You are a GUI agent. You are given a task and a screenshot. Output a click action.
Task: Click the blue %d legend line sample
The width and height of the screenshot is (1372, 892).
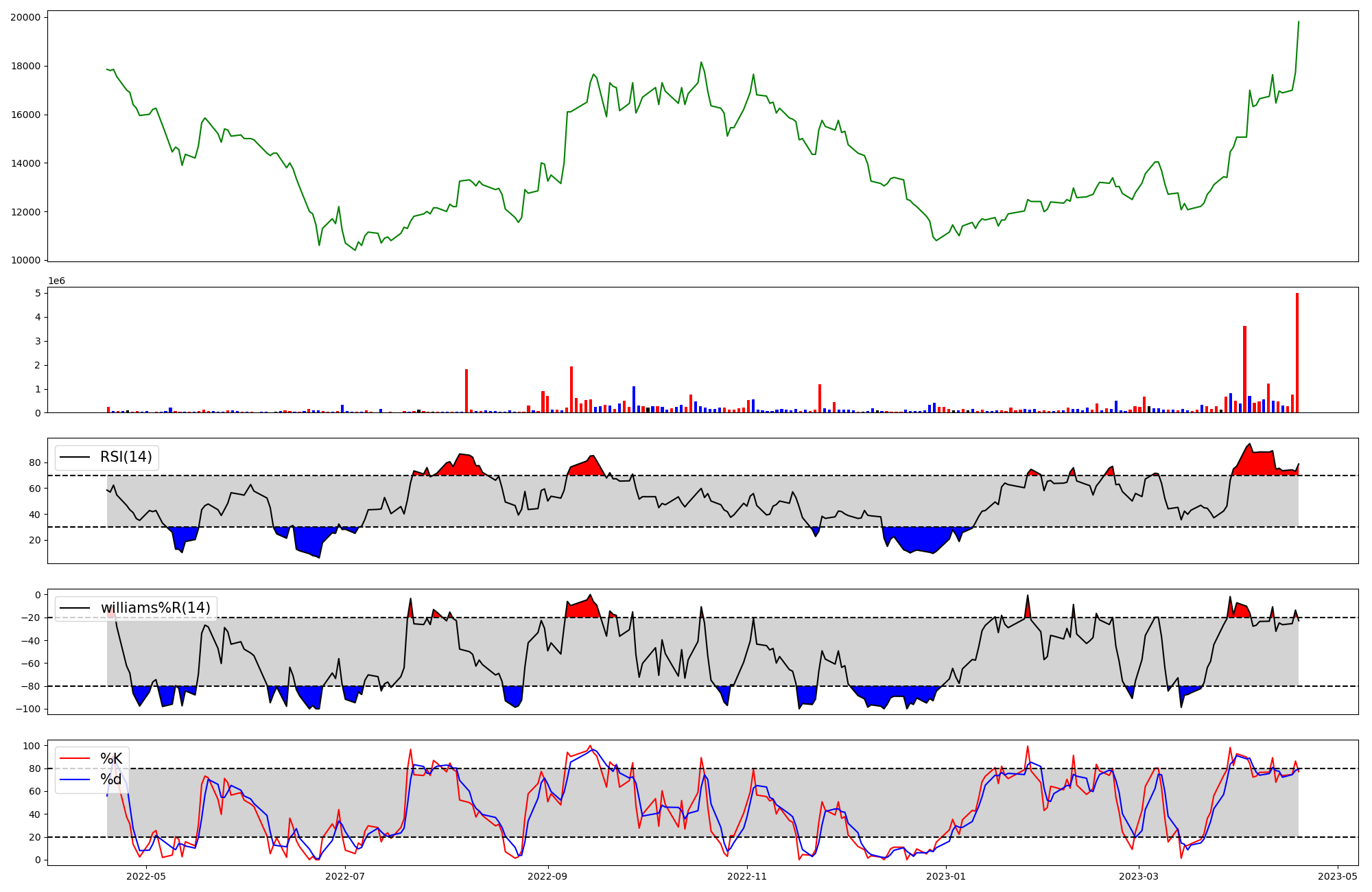(75, 779)
